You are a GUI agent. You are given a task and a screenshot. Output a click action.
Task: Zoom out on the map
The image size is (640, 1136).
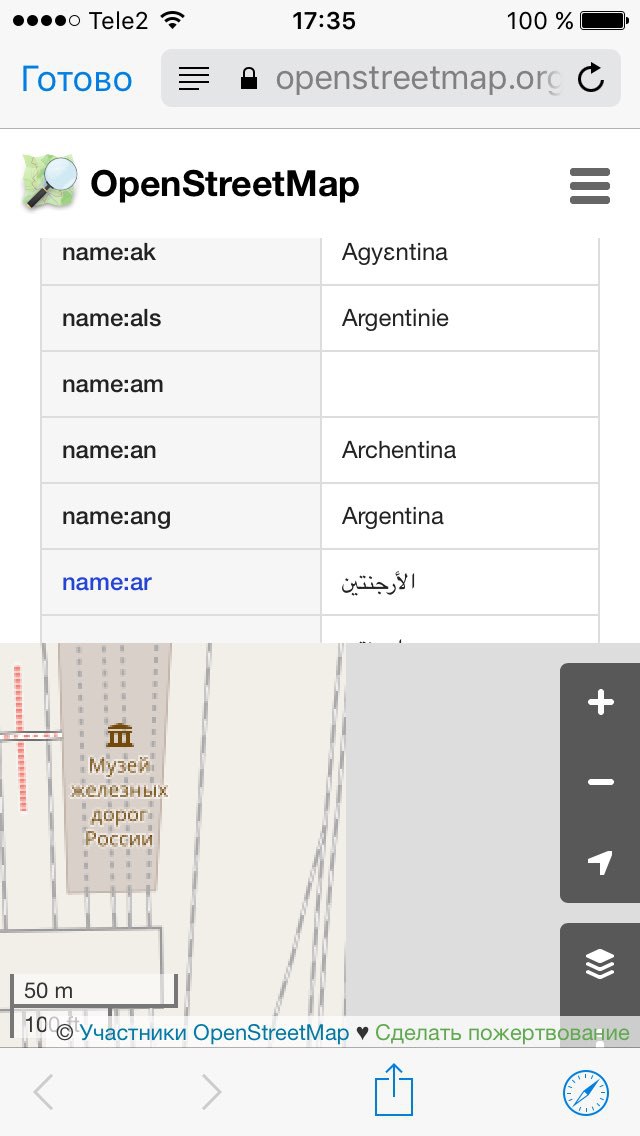pos(600,782)
